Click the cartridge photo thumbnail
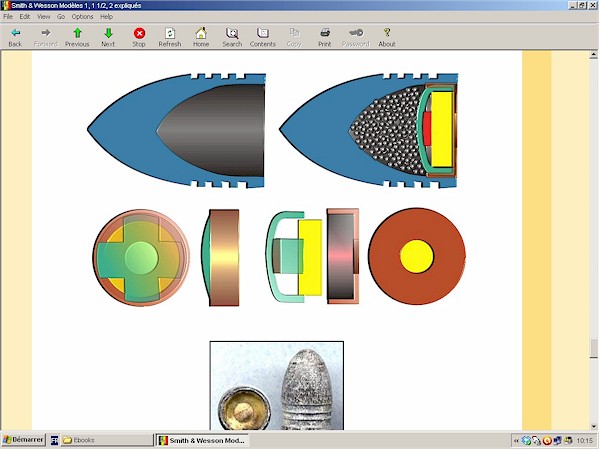600x450 pixels. pos(276,386)
